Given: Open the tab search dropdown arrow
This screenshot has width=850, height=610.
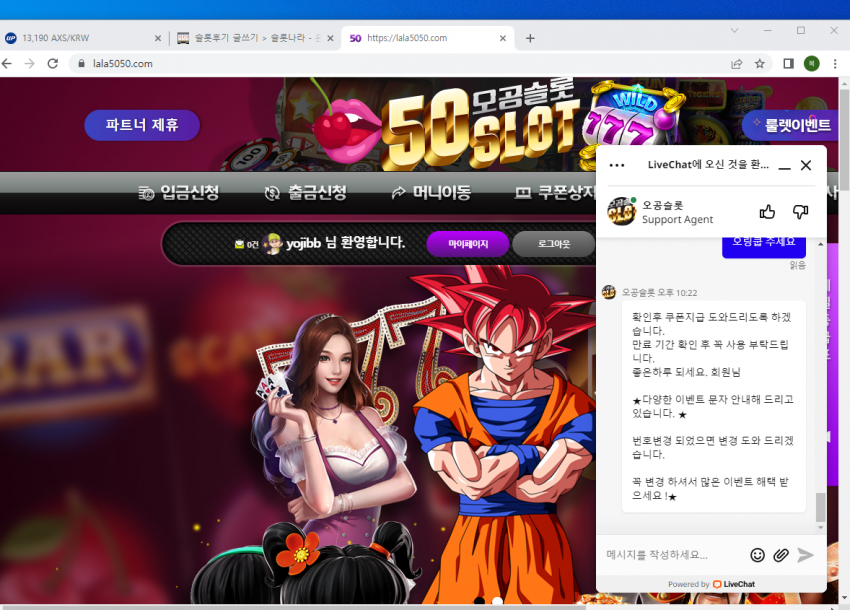Looking at the screenshot, I should coord(734,30).
